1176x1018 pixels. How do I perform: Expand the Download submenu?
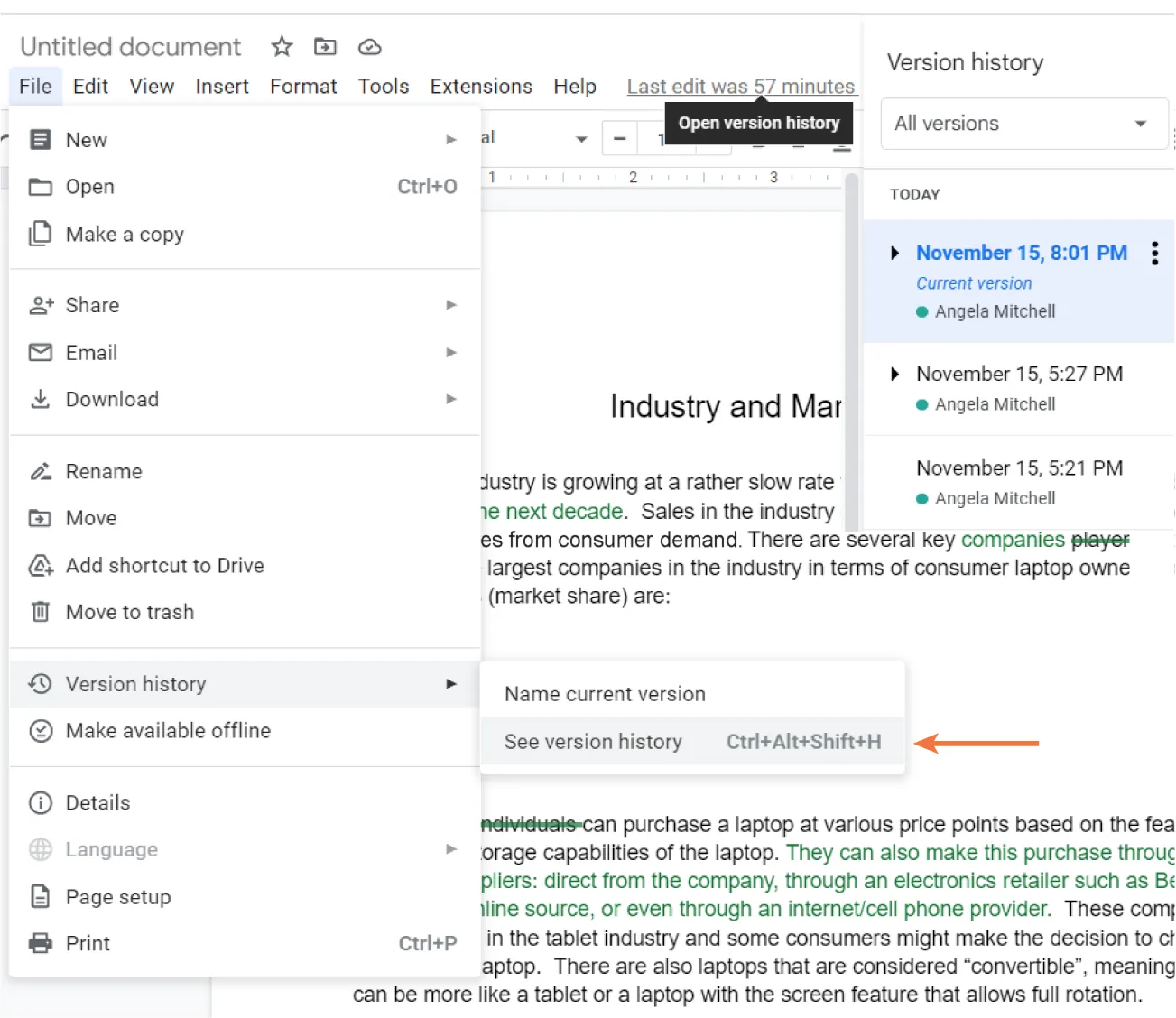112,399
